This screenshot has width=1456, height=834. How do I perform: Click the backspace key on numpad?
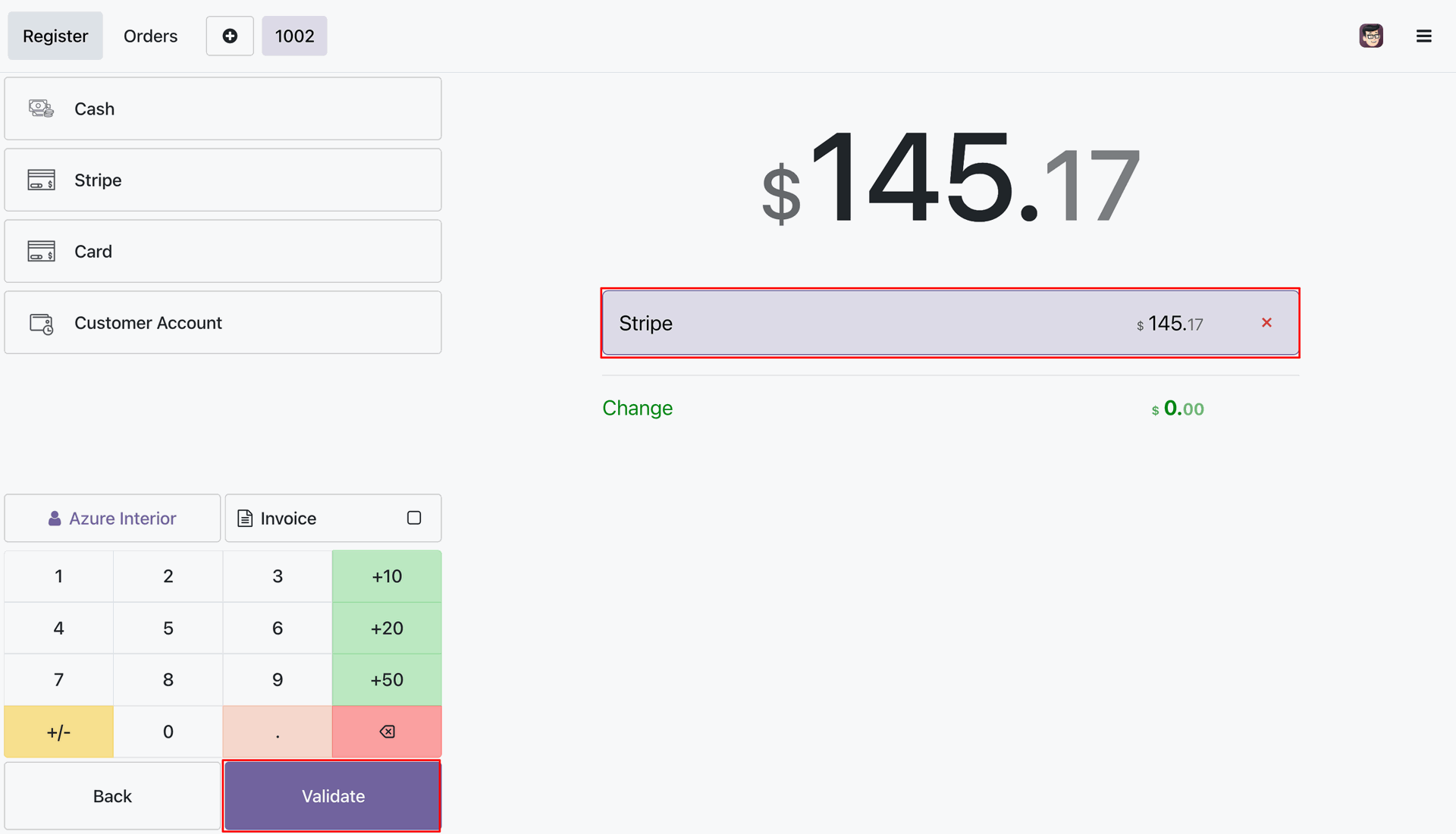(x=387, y=732)
